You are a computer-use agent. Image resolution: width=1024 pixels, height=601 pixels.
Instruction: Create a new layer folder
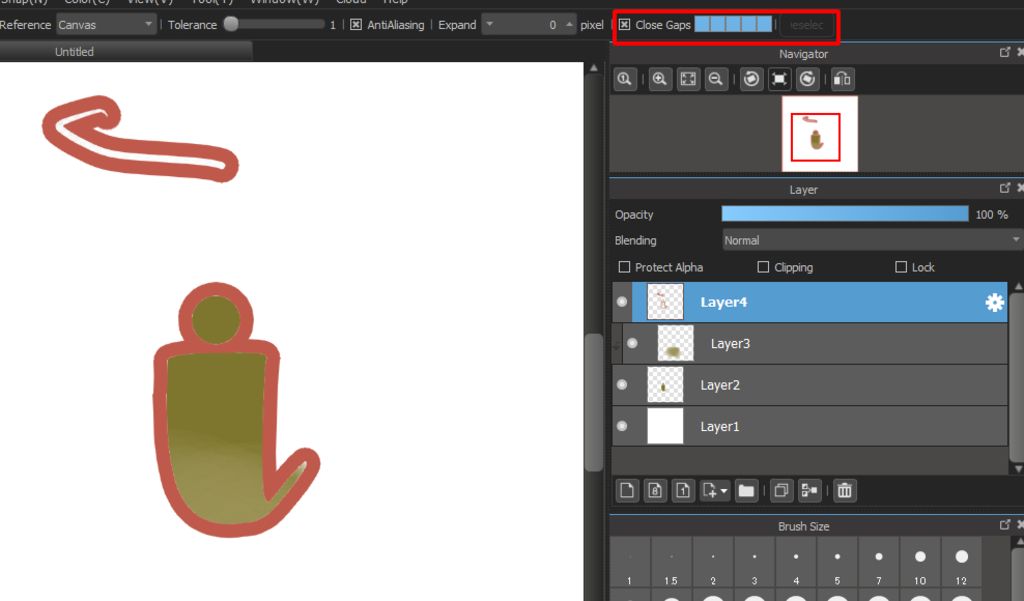point(746,491)
